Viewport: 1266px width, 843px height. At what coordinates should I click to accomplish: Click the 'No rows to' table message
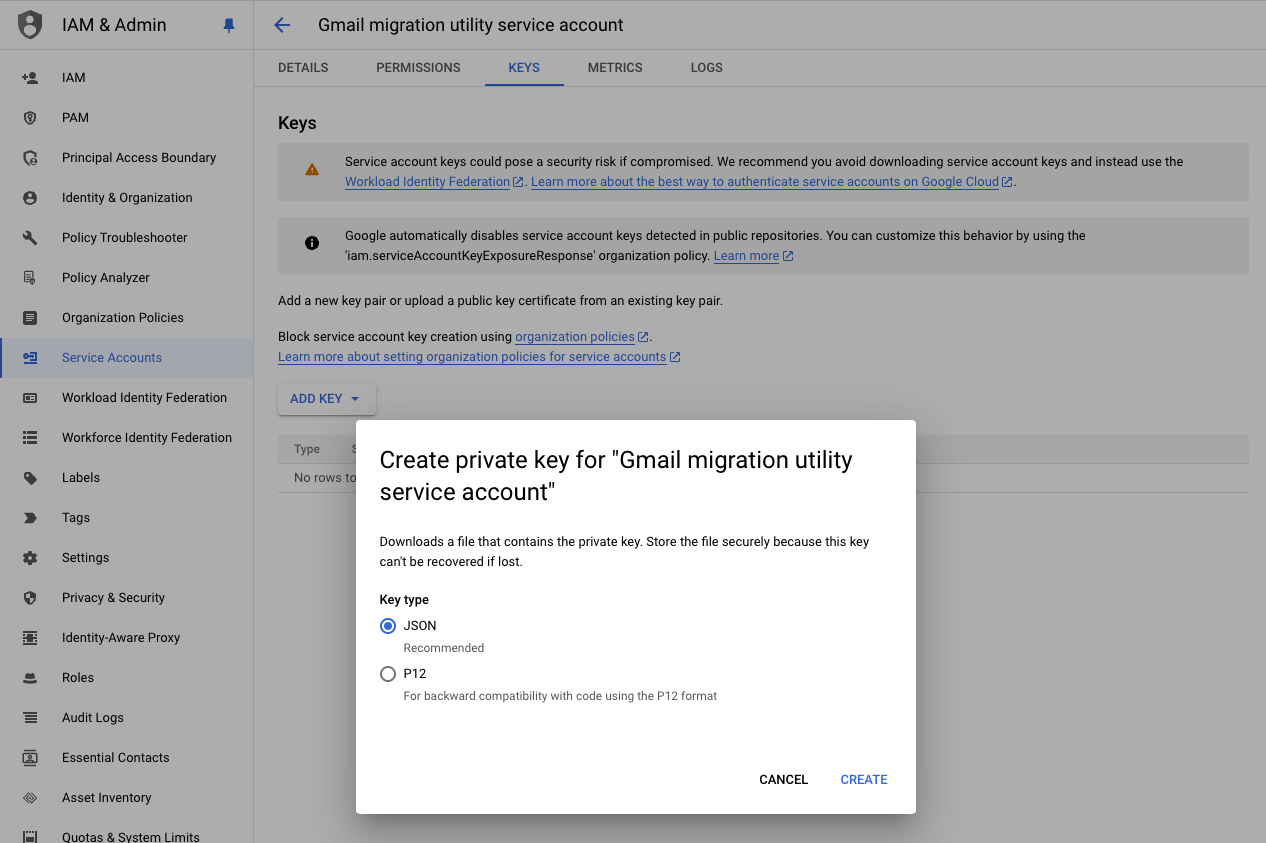pos(325,478)
